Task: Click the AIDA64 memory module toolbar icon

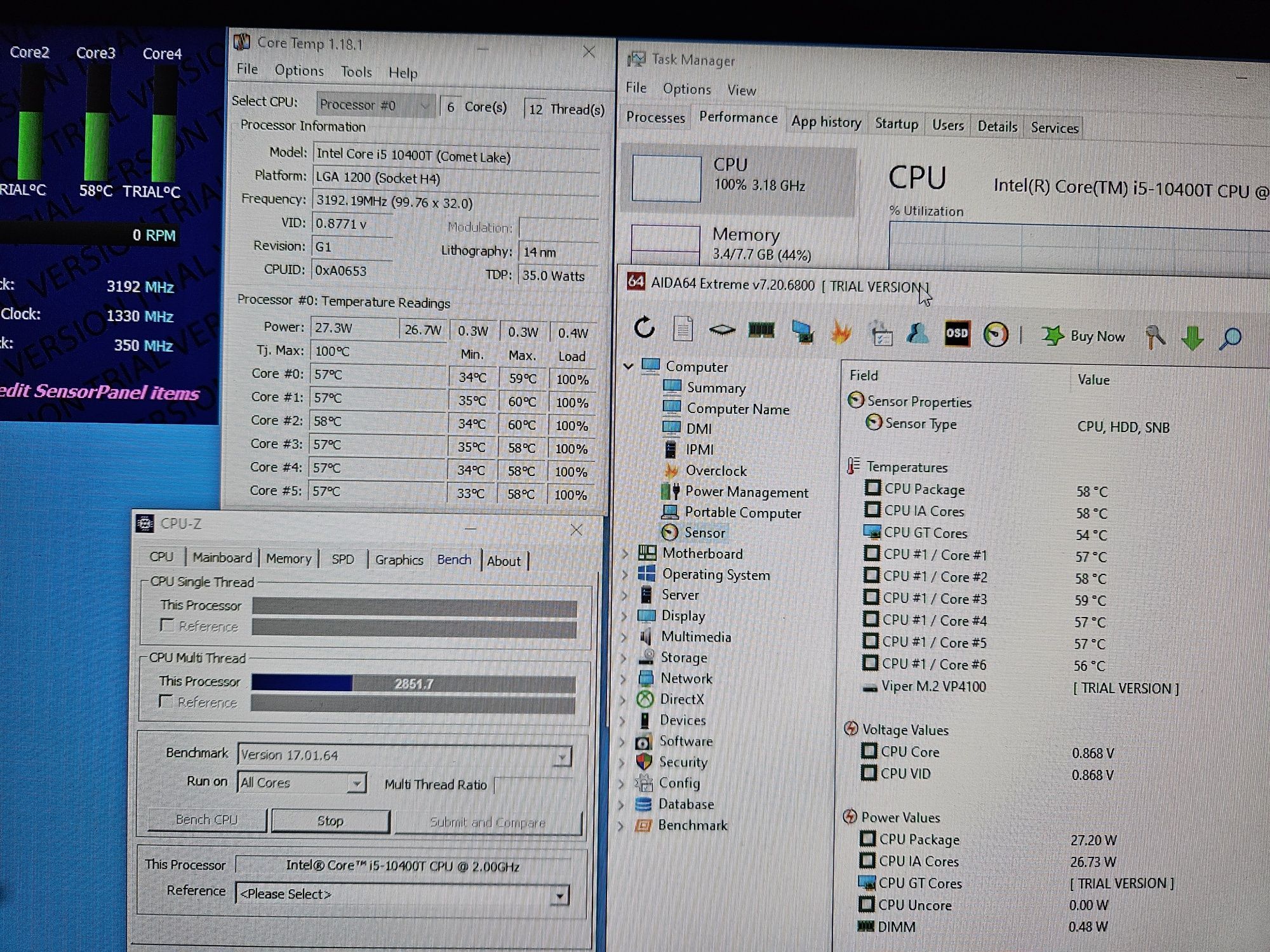Action: (x=761, y=330)
